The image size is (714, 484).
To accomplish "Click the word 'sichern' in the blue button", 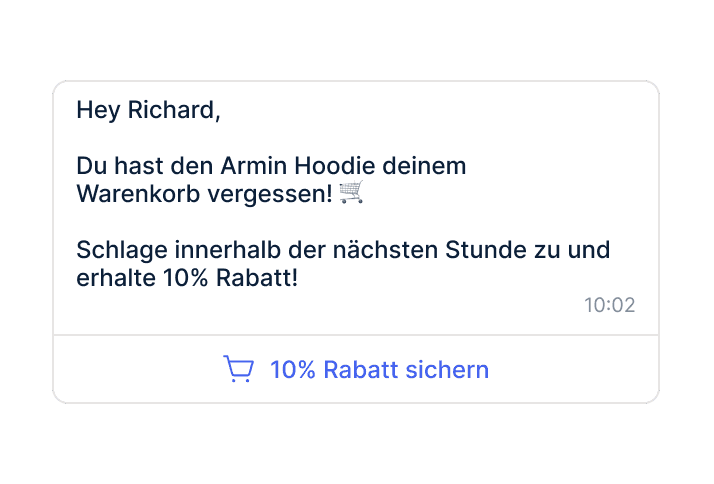I will pyautogui.click(x=447, y=369).
